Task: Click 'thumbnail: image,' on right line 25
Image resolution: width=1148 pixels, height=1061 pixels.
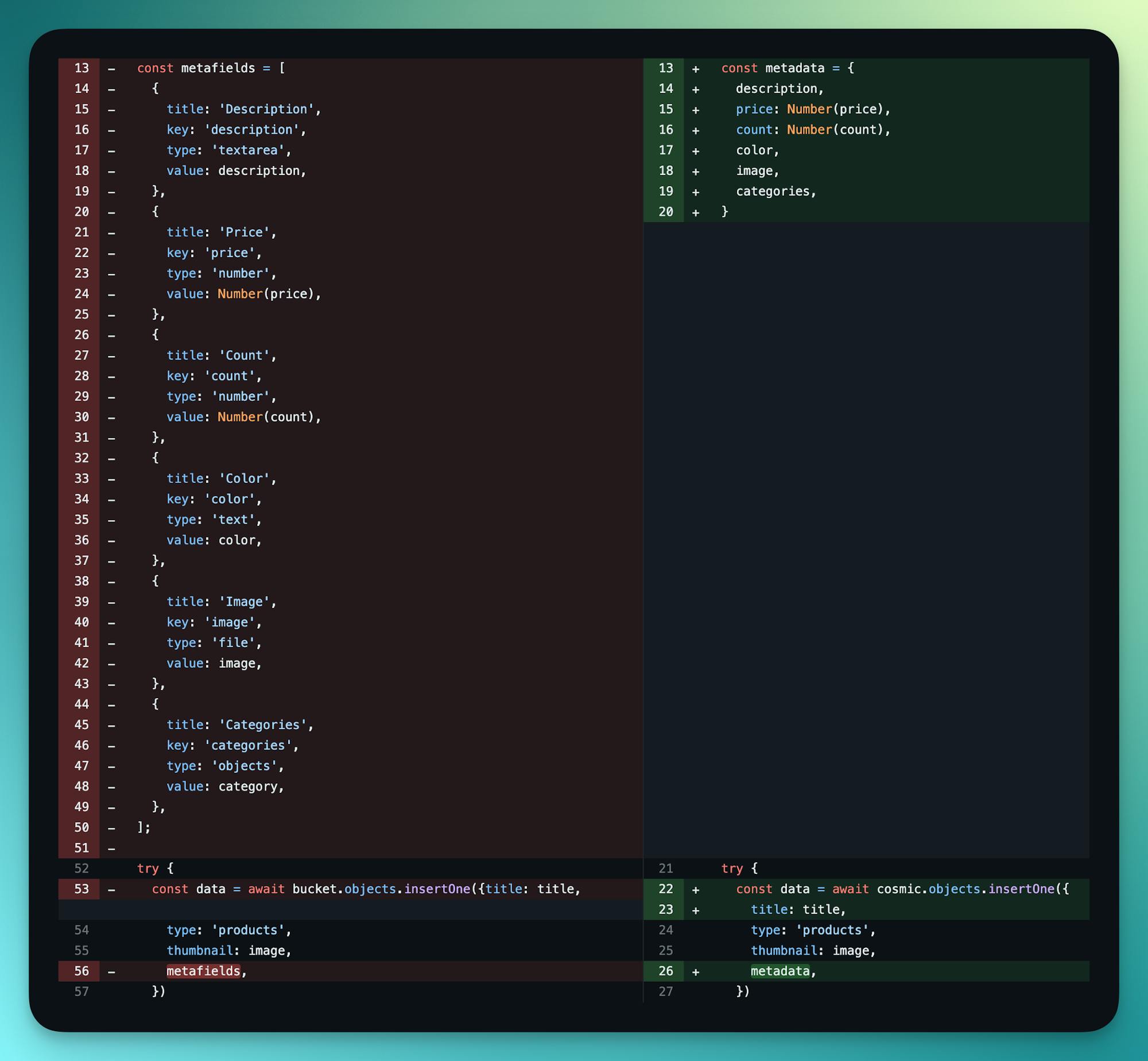Action: click(x=813, y=951)
